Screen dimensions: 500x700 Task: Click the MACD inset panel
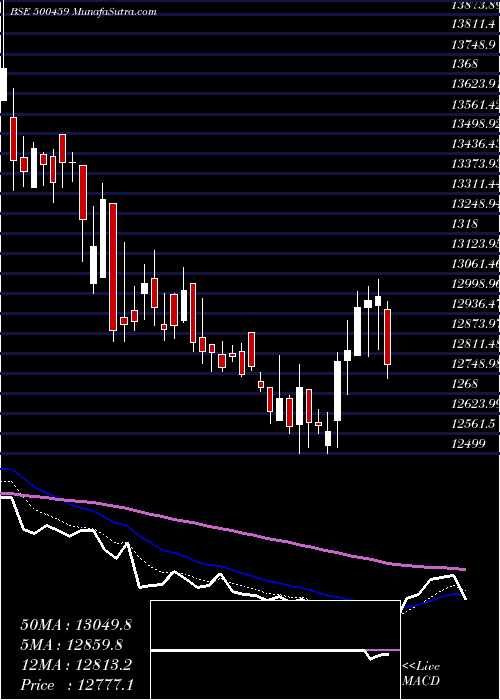pos(275,650)
